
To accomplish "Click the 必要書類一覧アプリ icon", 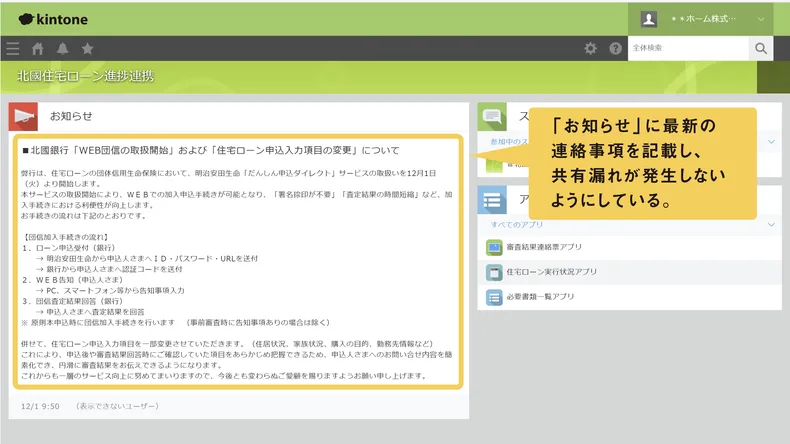I will (494, 297).
